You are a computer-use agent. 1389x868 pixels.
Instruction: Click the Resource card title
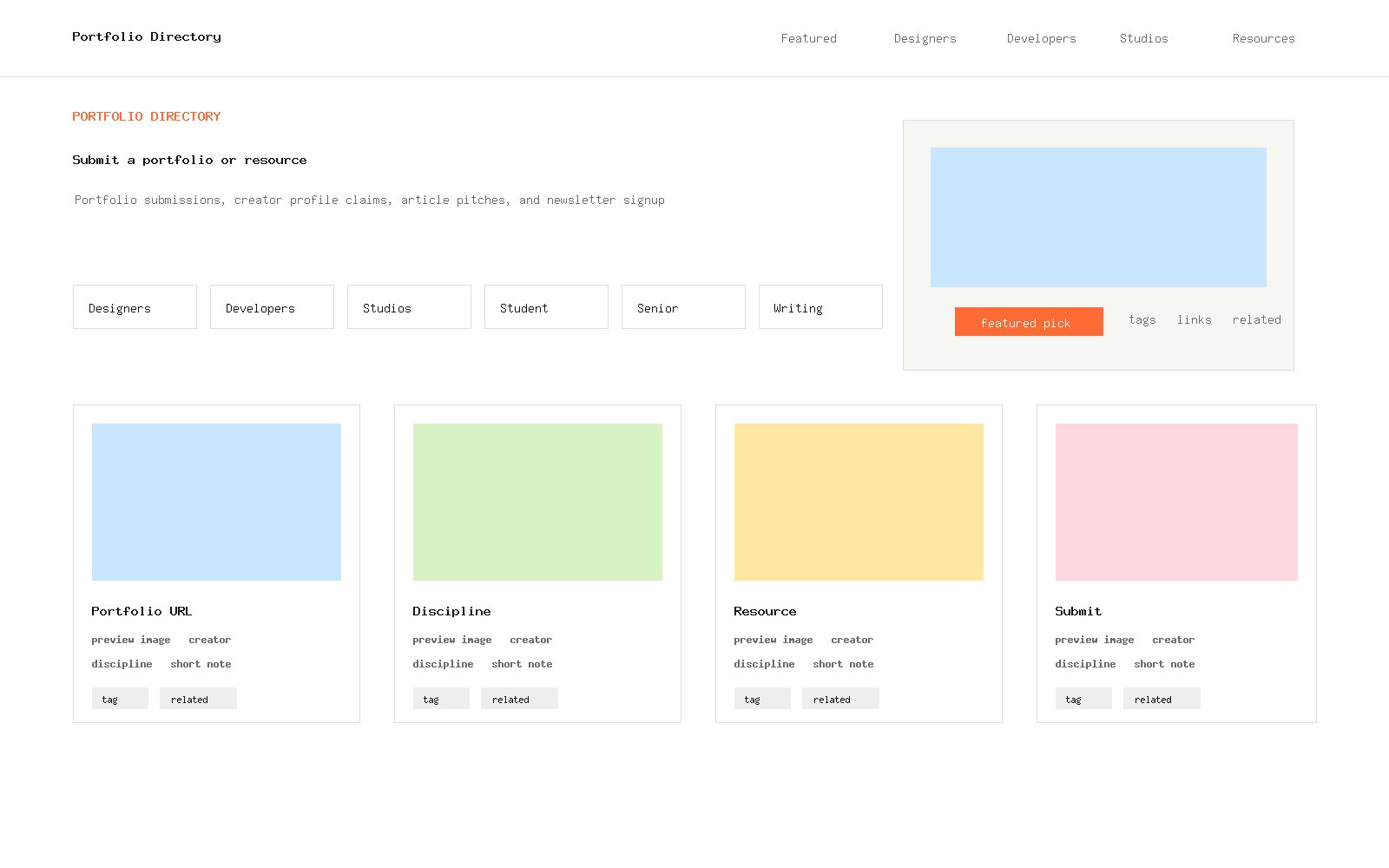point(765,611)
